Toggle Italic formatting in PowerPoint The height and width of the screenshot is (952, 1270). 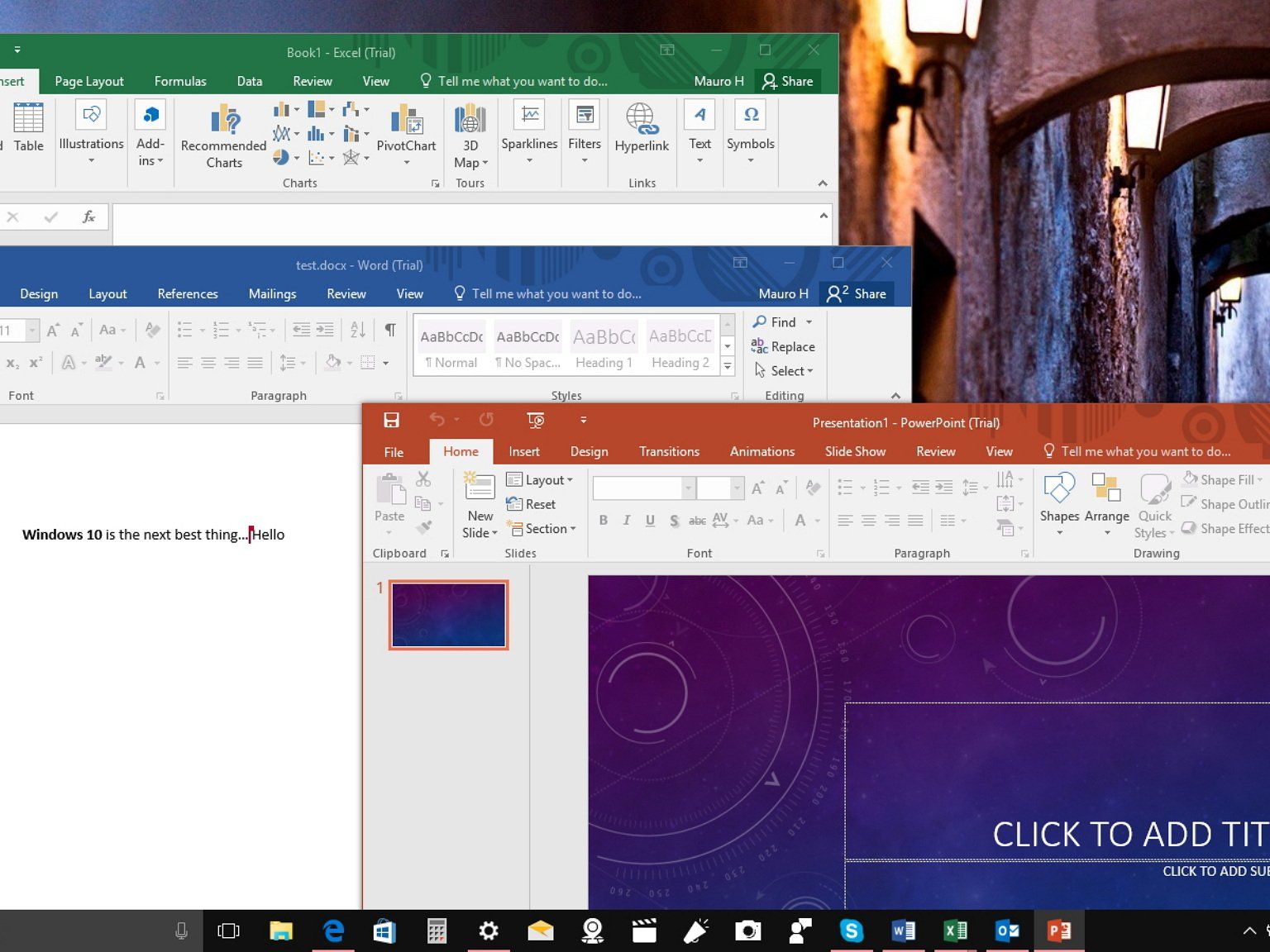tap(627, 520)
